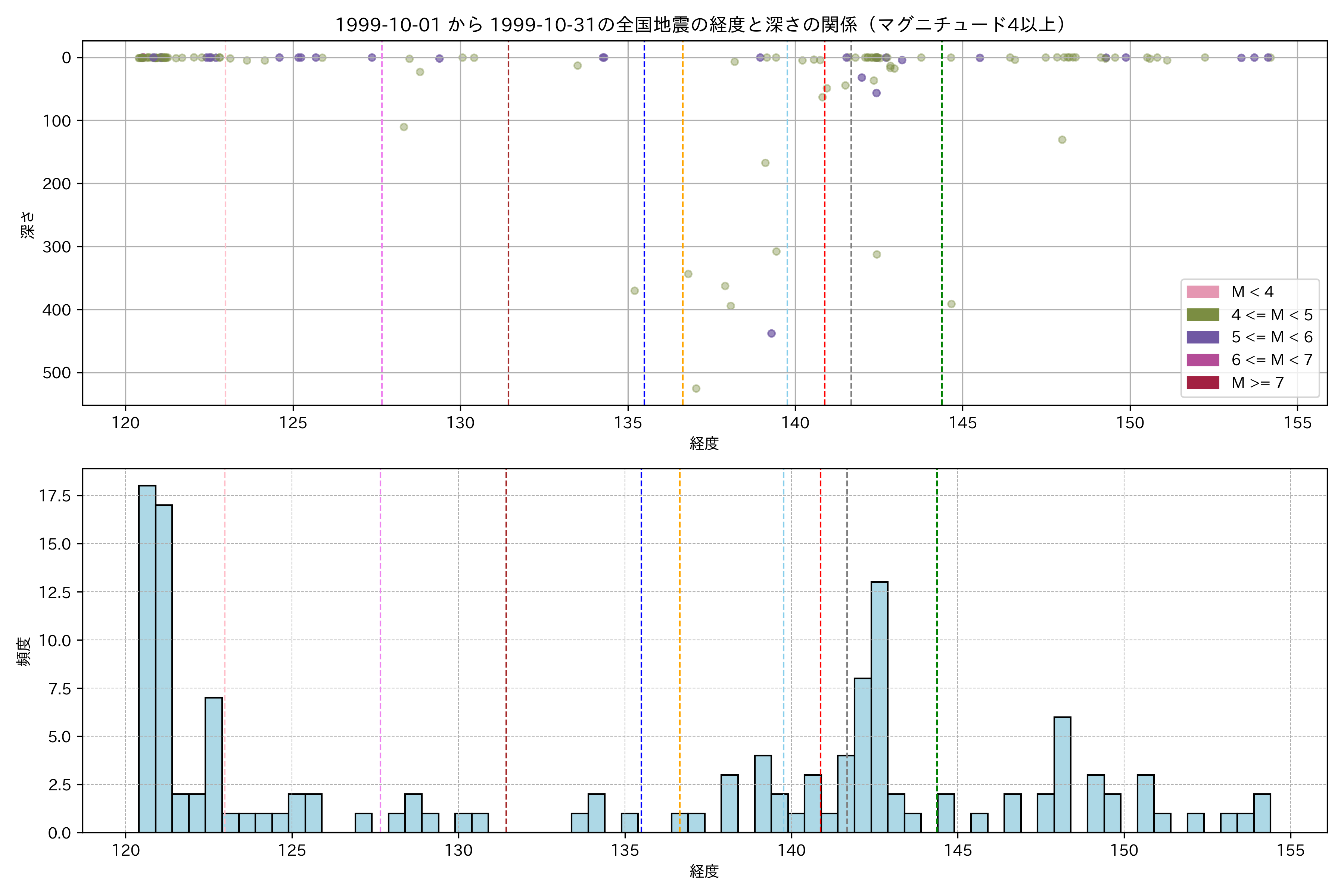Click the dark red M >= 7 legend swatch
Image resolution: width=1344 pixels, height=896 pixels.
(x=1202, y=383)
